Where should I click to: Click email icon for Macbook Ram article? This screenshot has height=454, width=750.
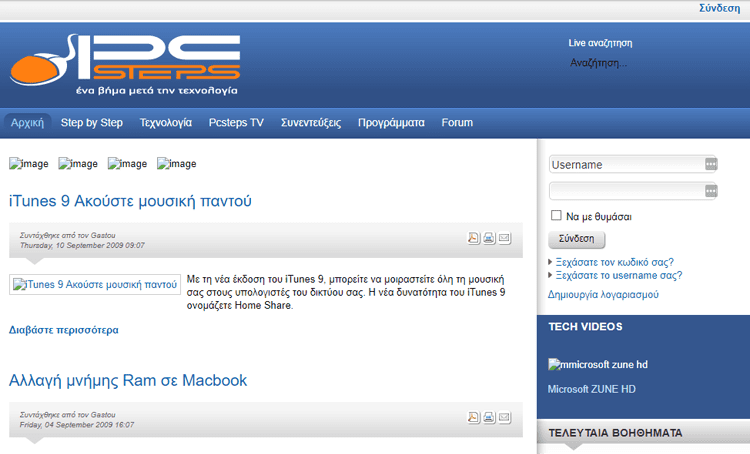pos(504,417)
